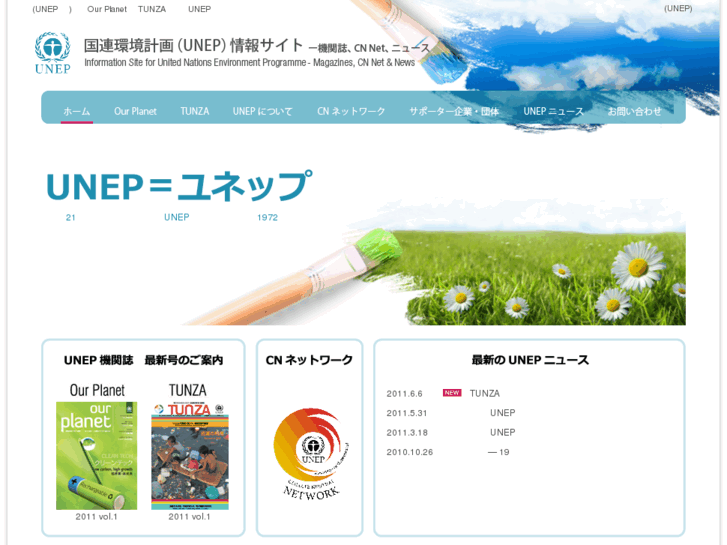Click the NEW badge beside 2011.6.6

(452, 393)
